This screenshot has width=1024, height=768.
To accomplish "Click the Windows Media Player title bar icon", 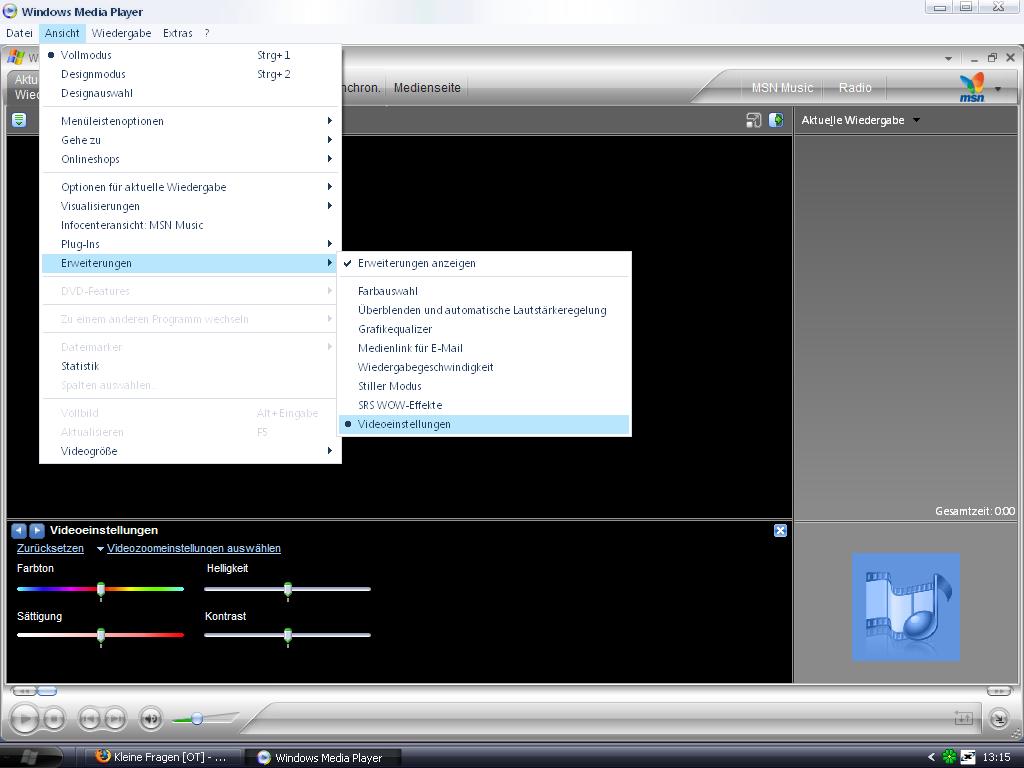I will click(10, 11).
